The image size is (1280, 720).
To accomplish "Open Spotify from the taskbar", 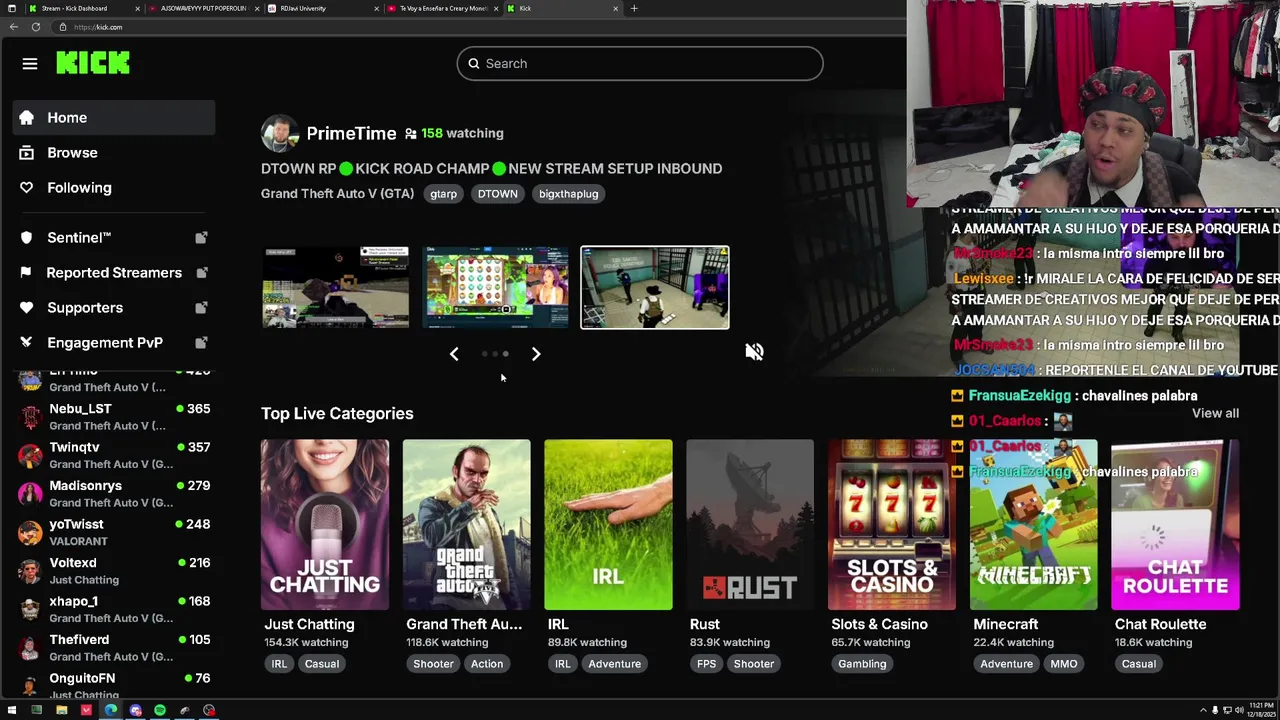I will click(160, 710).
